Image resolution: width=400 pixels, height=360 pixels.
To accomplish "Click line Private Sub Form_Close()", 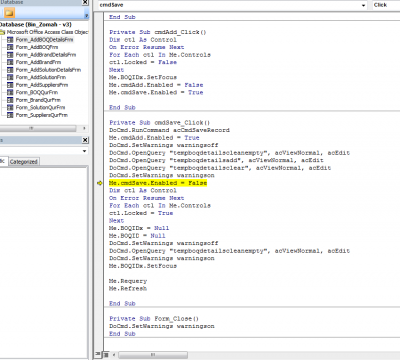I will pyautogui.click(x=154, y=319).
